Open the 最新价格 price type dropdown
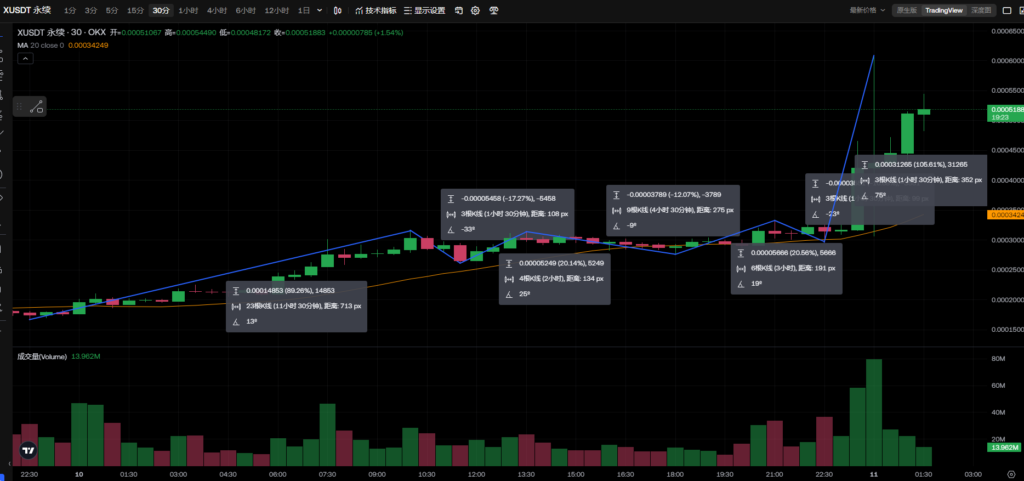The height and width of the screenshot is (481, 1024). click(868, 10)
